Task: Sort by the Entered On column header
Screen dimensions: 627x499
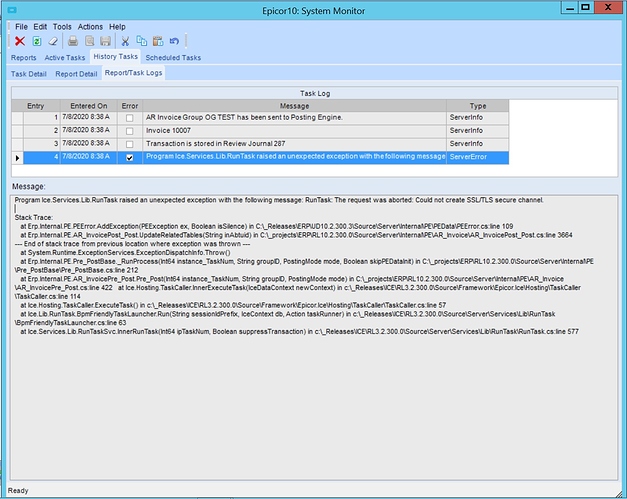Action: pyautogui.click(x=89, y=106)
